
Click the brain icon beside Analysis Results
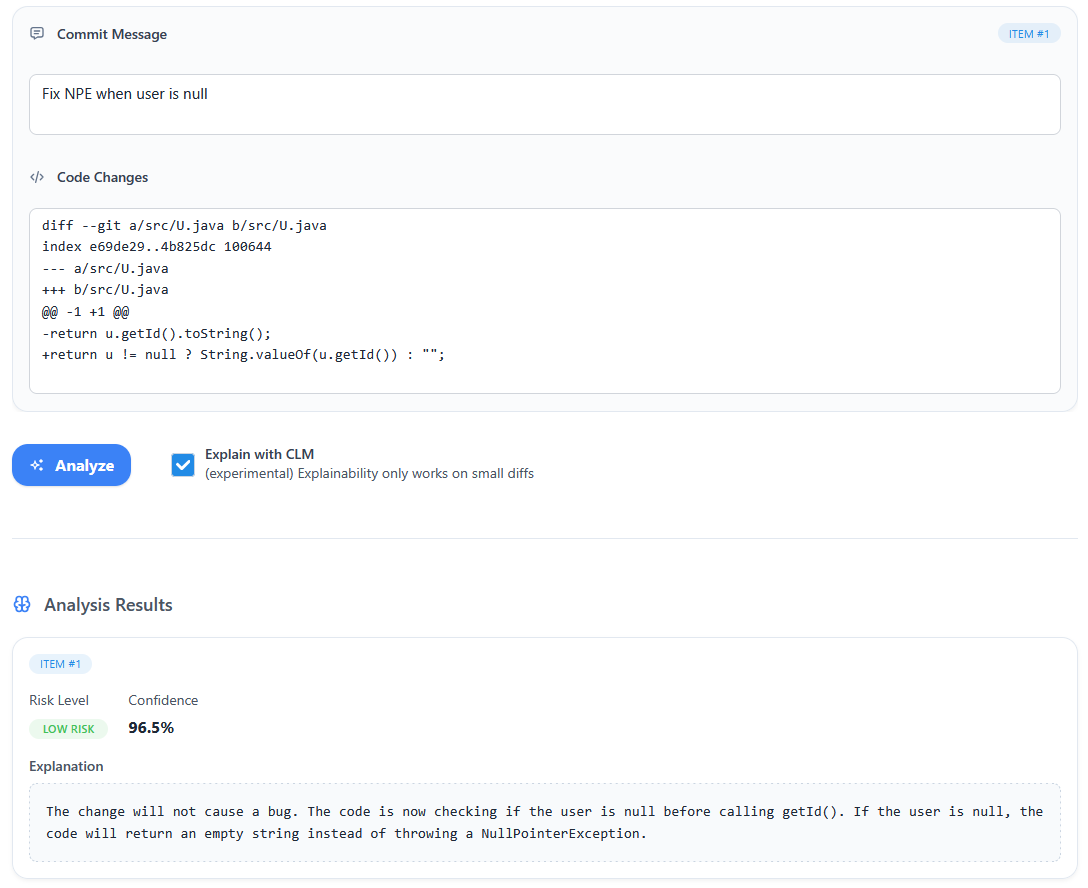[x=22, y=605]
